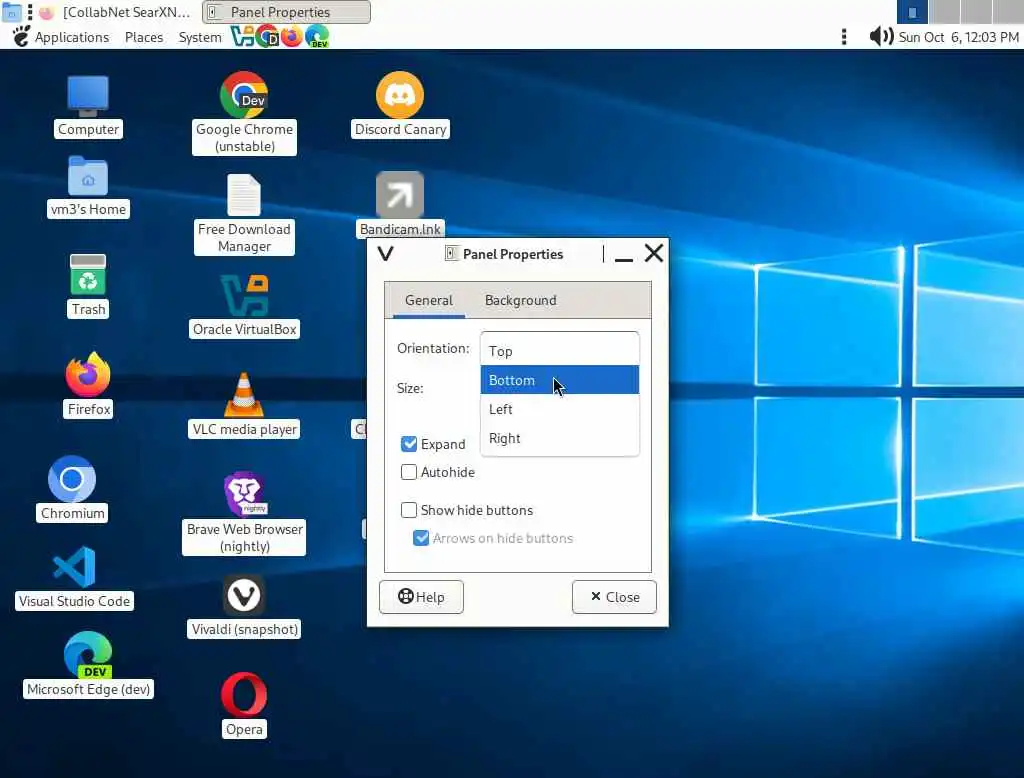
Task: Choose Right in Orientation dropdown list
Action: 560,438
